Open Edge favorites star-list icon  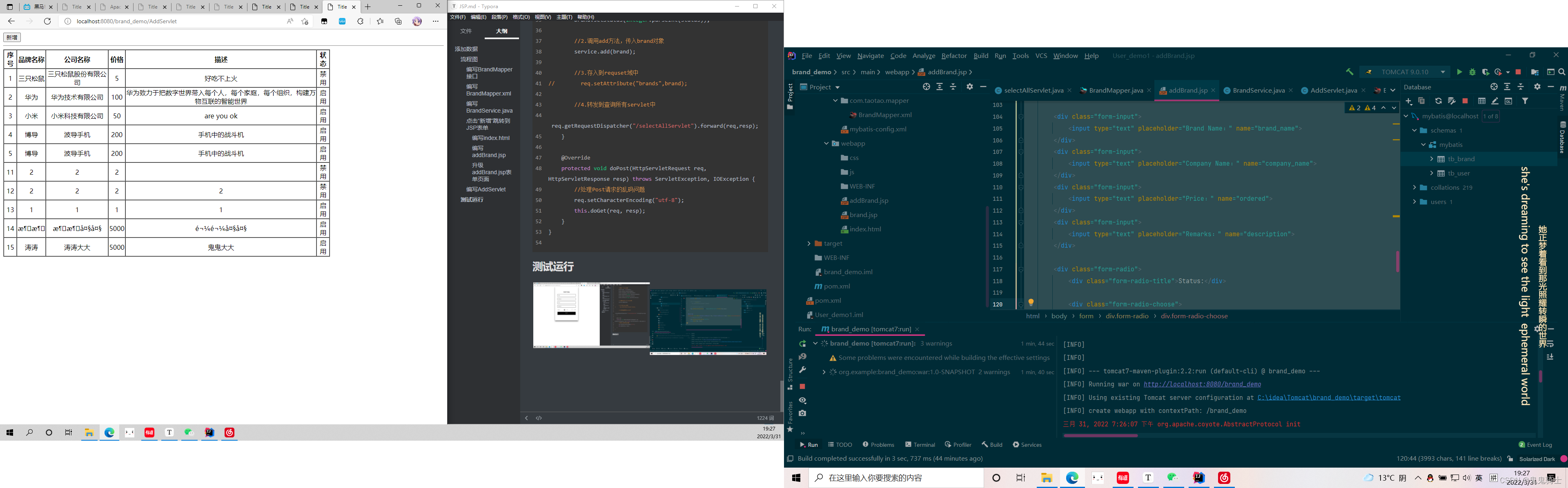(x=380, y=21)
